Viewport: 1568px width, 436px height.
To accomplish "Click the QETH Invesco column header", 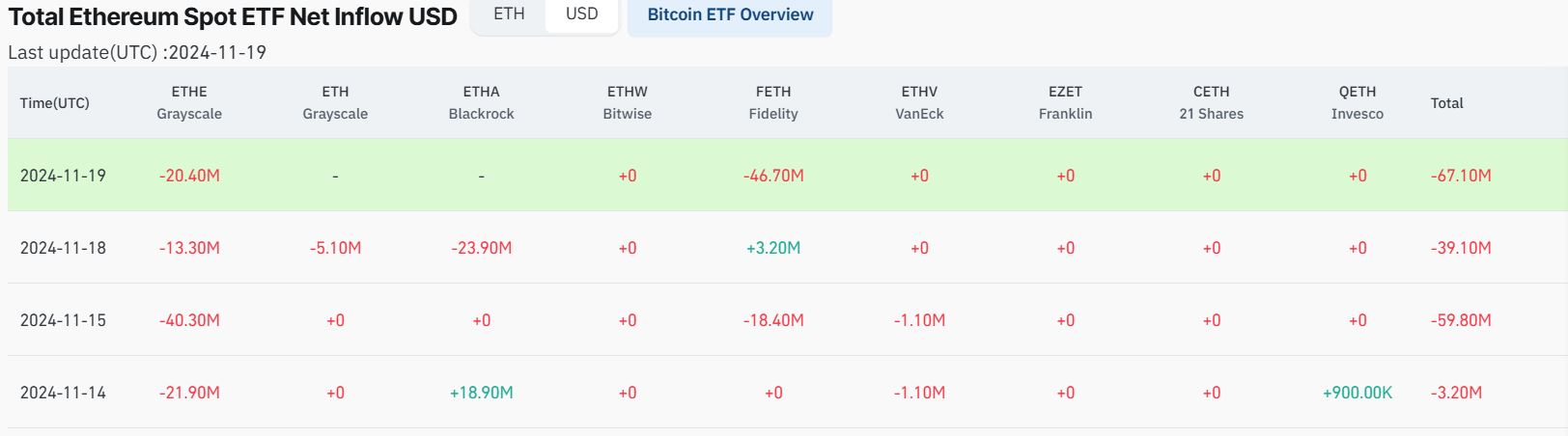I will pos(1357,103).
